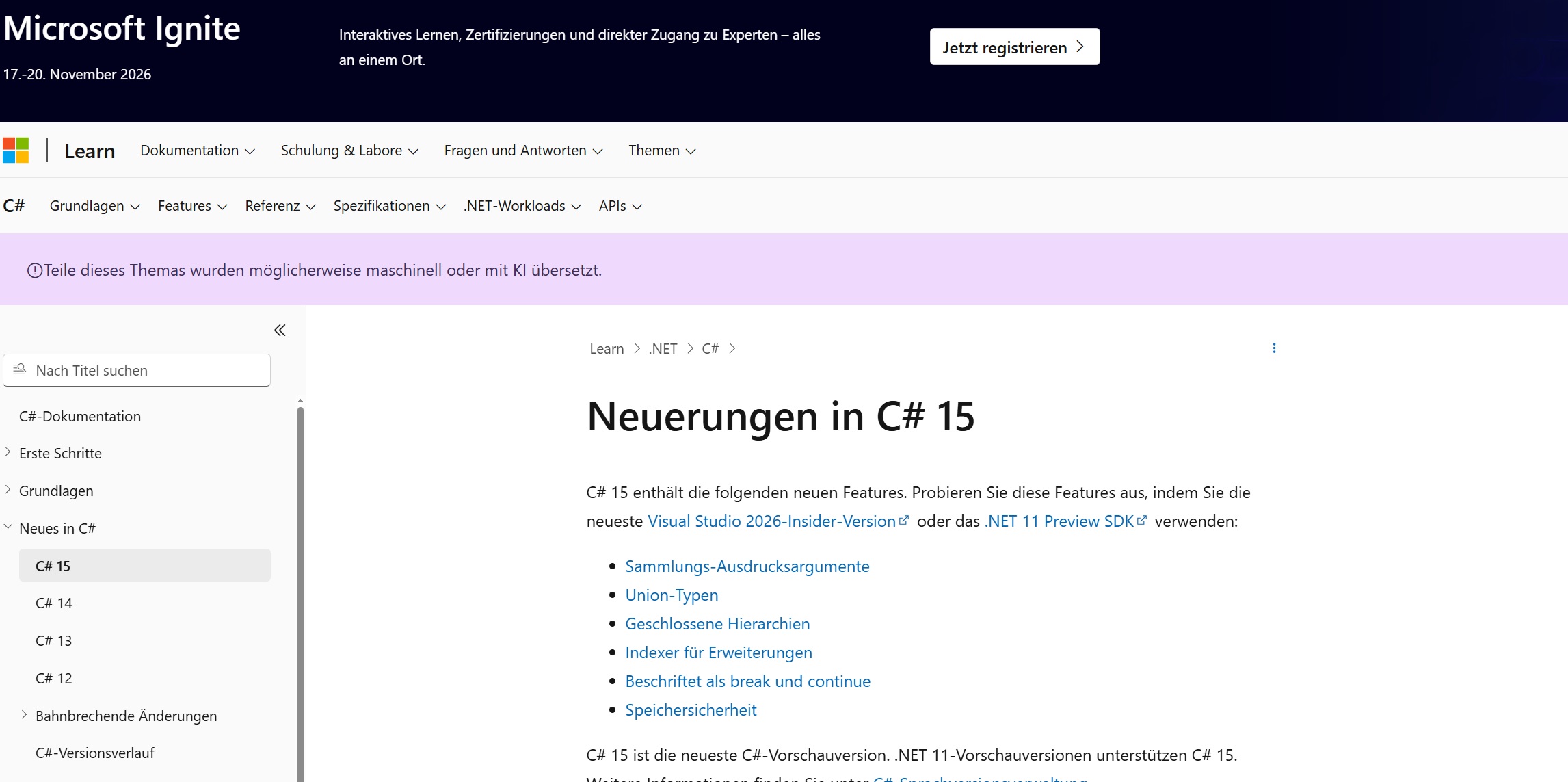Select C# 12 in sidebar
Screen dimensions: 1568x782
point(54,679)
